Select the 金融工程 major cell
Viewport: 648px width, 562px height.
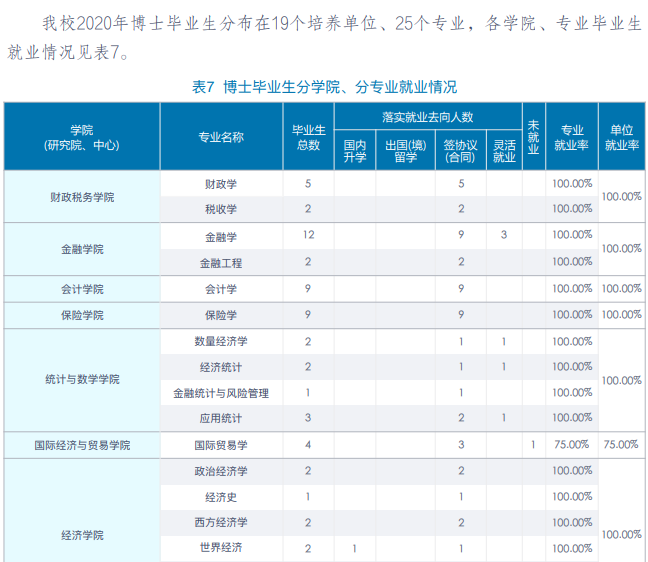221,263
